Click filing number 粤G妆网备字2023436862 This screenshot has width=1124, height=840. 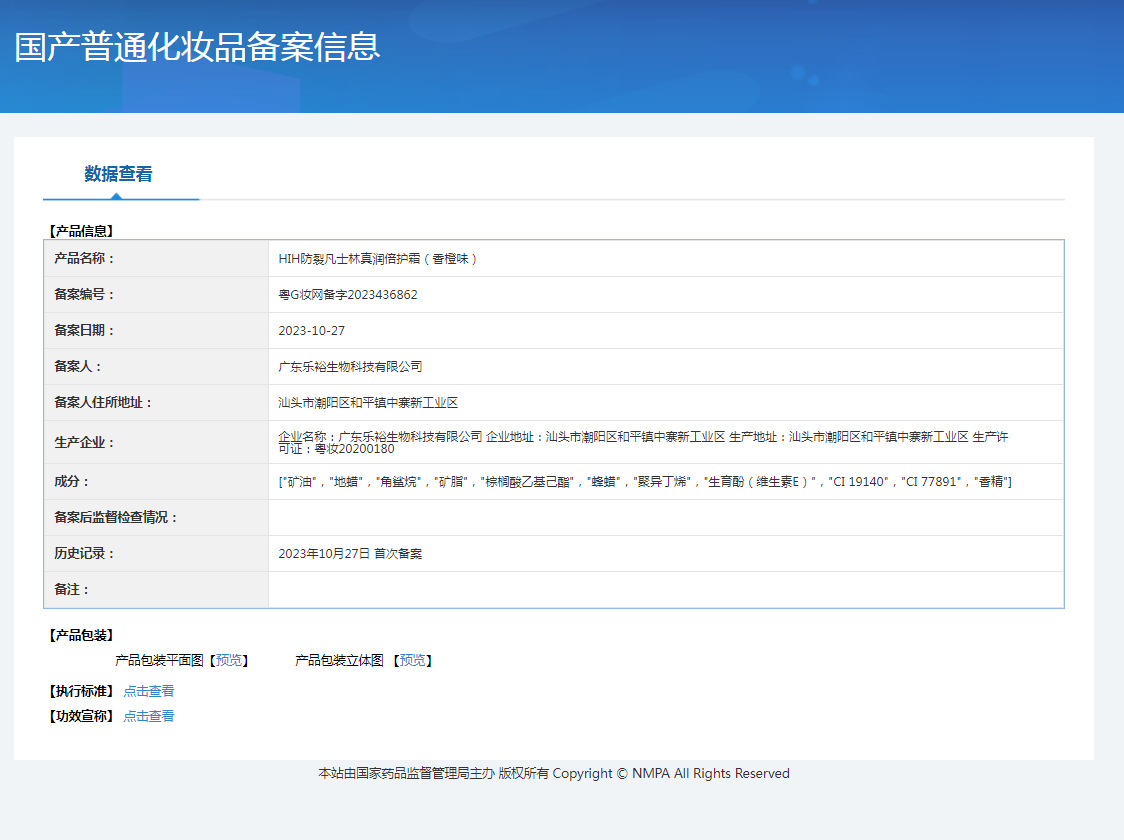(348, 295)
